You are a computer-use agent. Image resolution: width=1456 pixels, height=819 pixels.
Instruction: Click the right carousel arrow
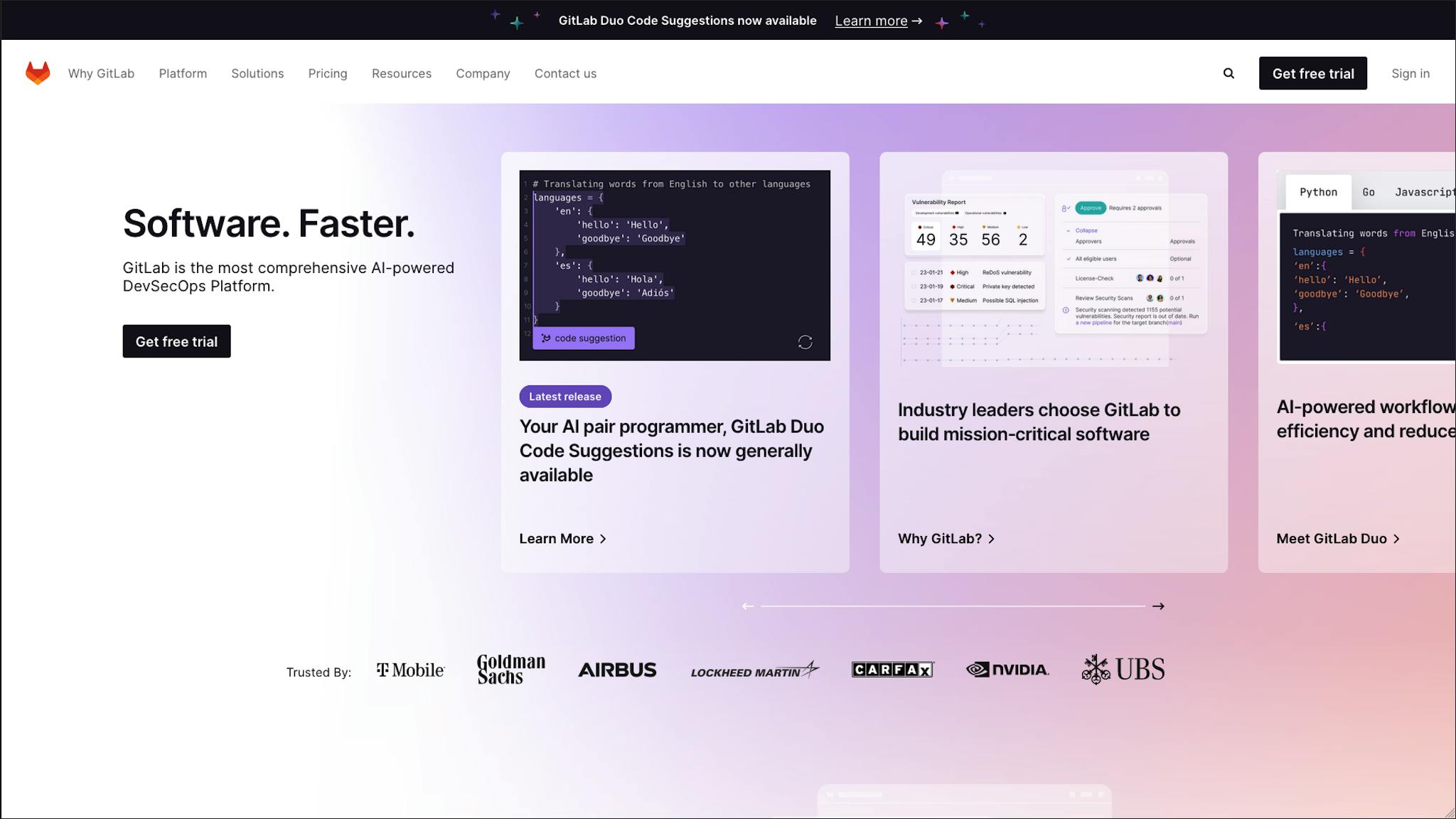tap(1160, 606)
